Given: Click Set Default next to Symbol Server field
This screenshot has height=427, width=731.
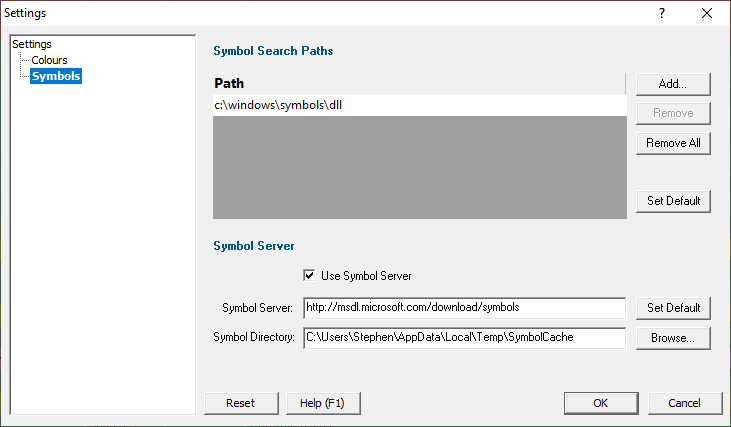Looking at the screenshot, I should point(673,308).
